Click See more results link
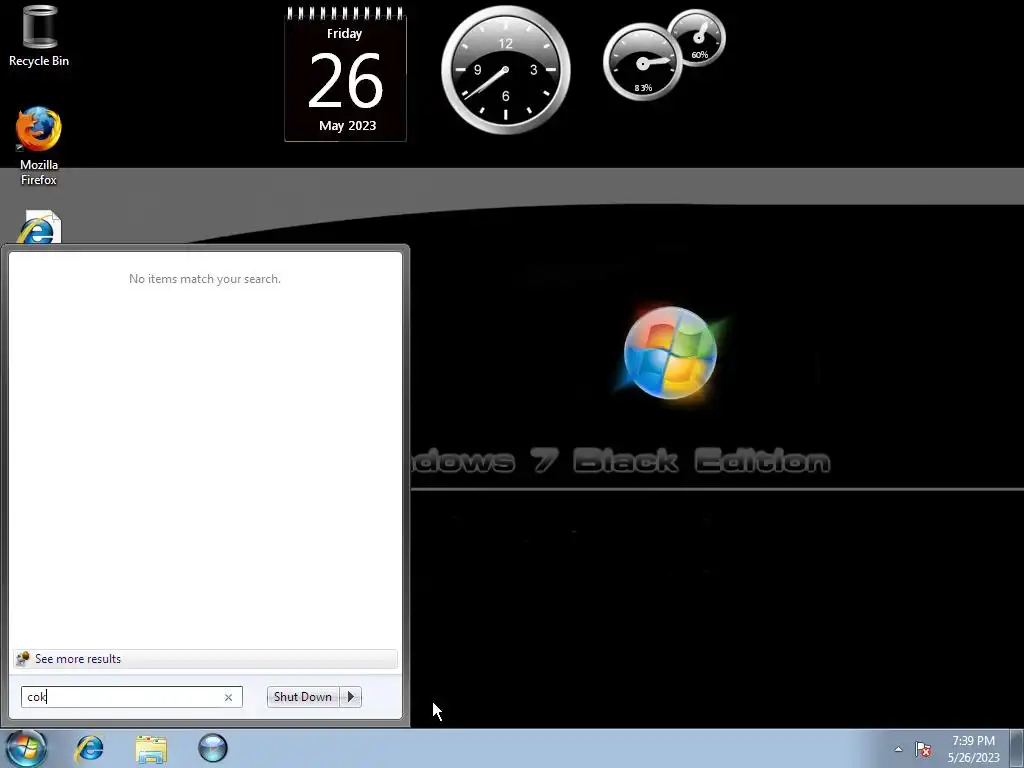The width and height of the screenshot is (1024, 768). [x=204, y=659]
